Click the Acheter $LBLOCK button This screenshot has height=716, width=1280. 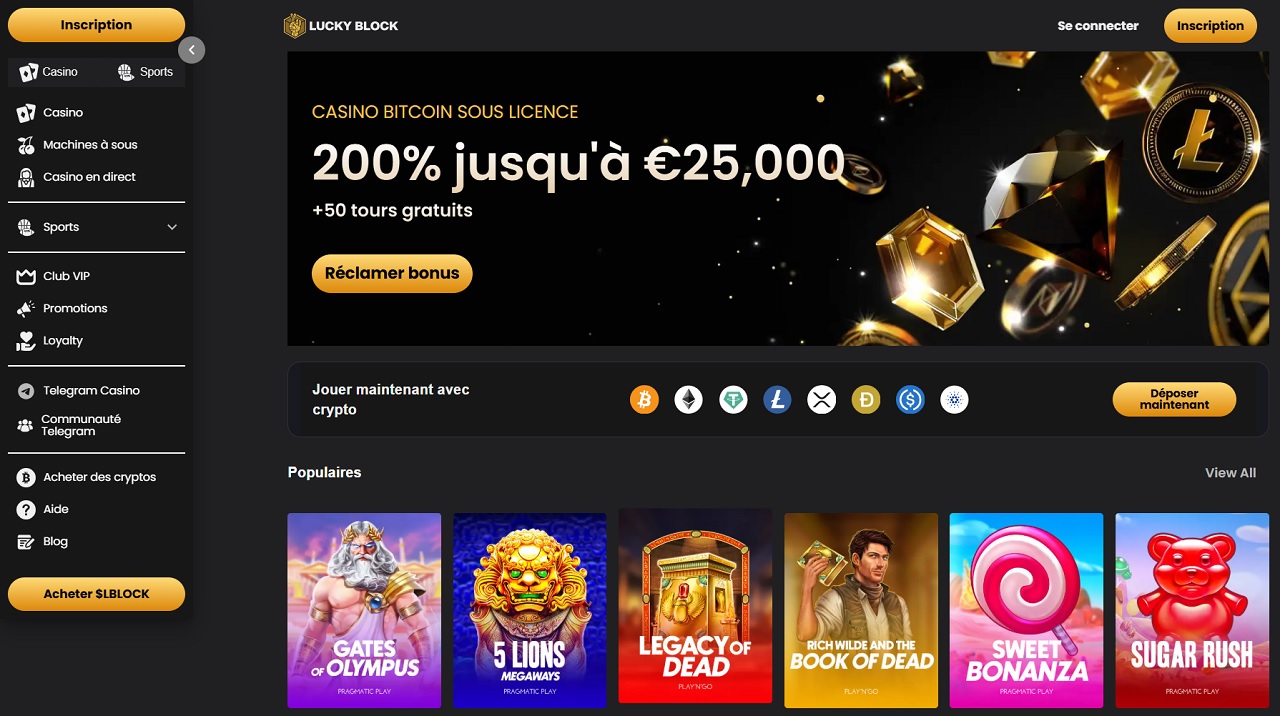click(96, 594)
